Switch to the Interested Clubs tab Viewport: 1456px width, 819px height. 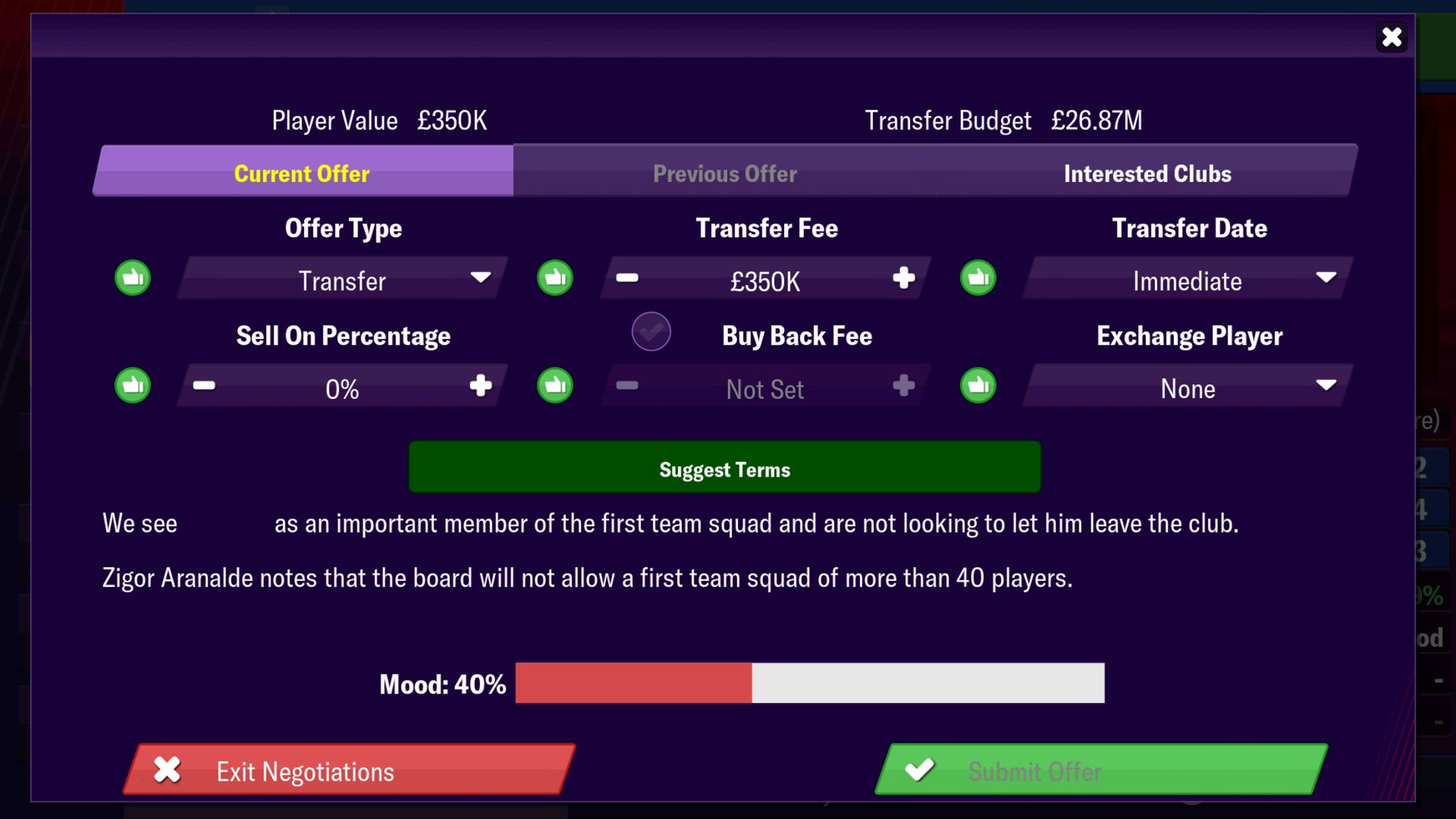click(1147, 173)
